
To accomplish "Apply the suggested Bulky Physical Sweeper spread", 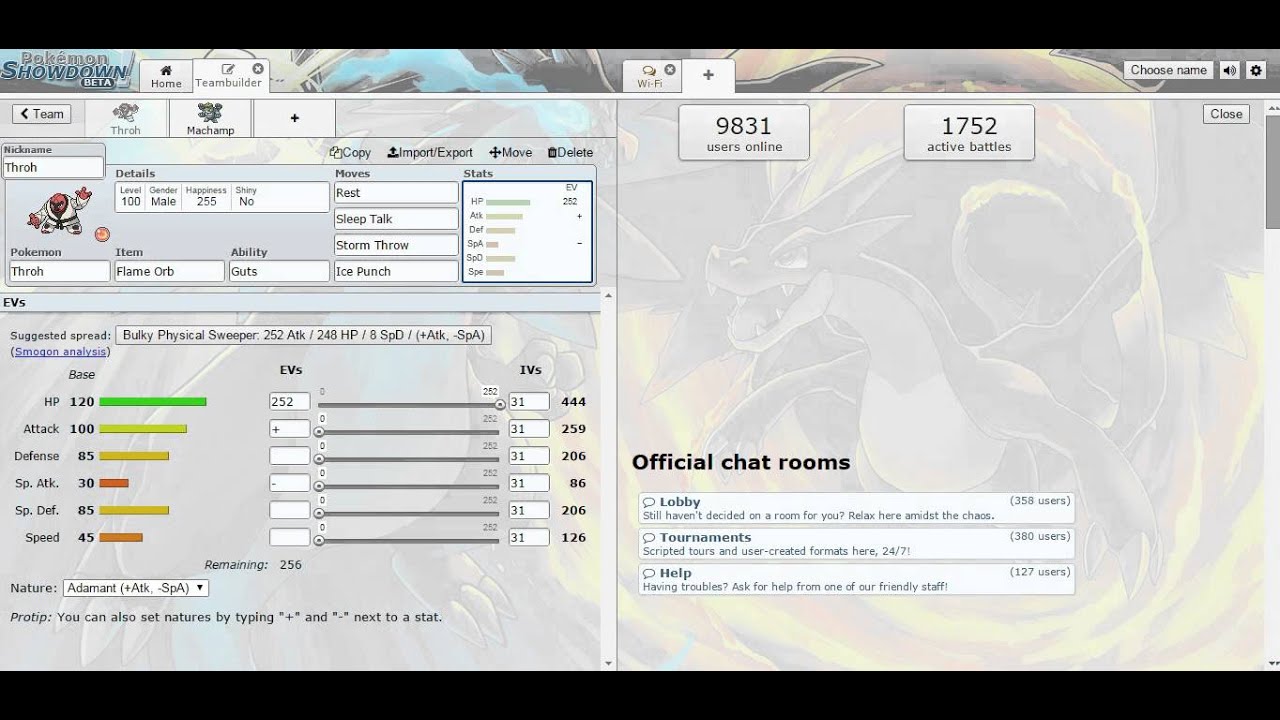I will pyautogui.click(x=303, y=335).
